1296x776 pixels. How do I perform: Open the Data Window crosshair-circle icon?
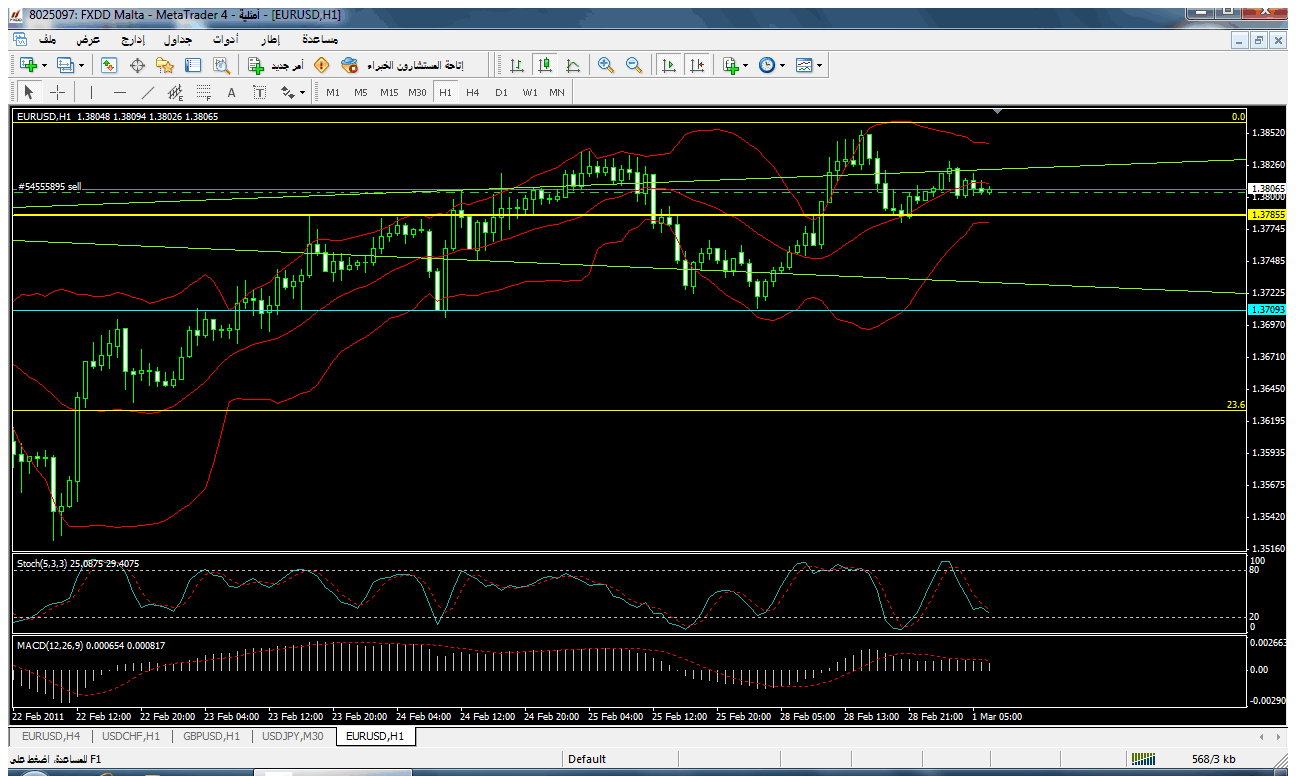138,65
